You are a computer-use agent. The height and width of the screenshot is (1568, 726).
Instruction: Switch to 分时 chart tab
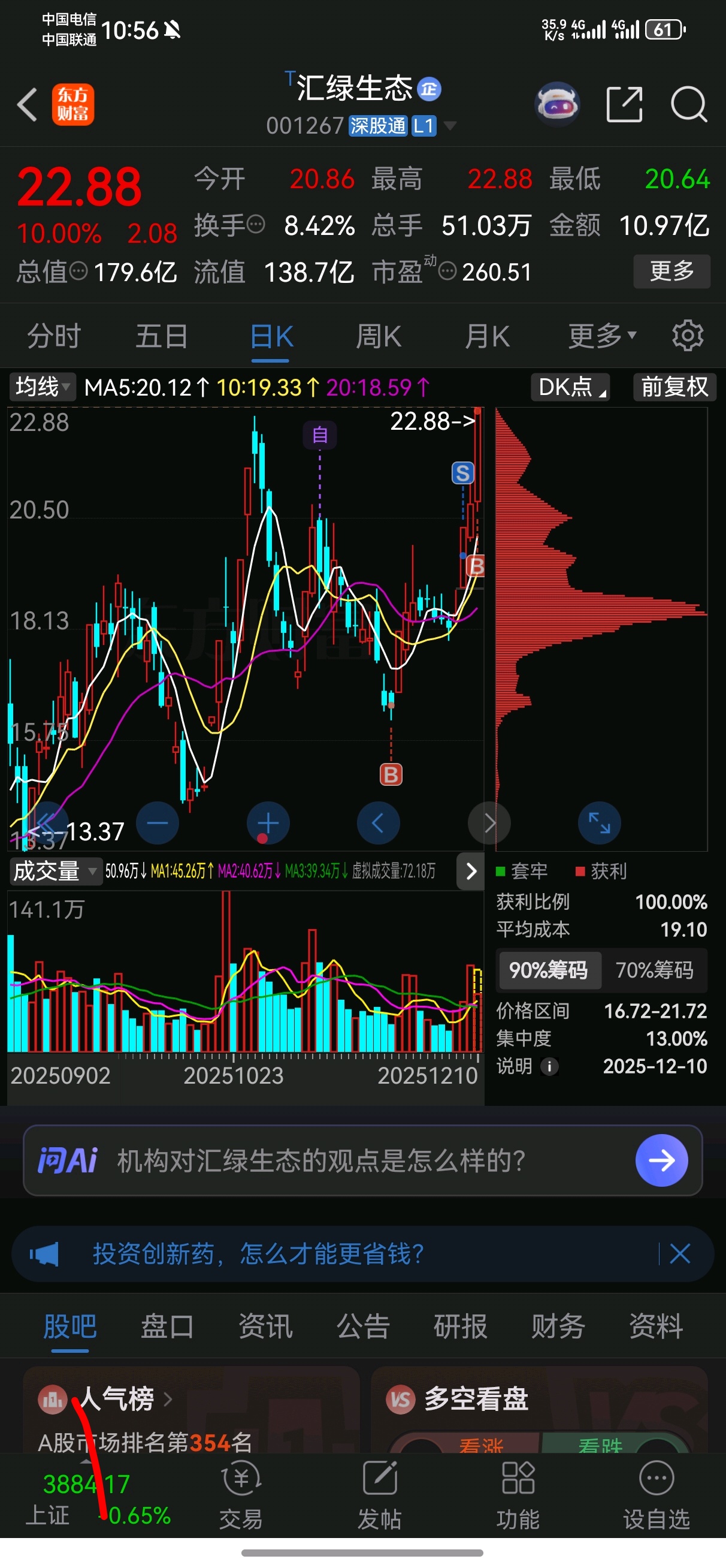tap(53, 336)
